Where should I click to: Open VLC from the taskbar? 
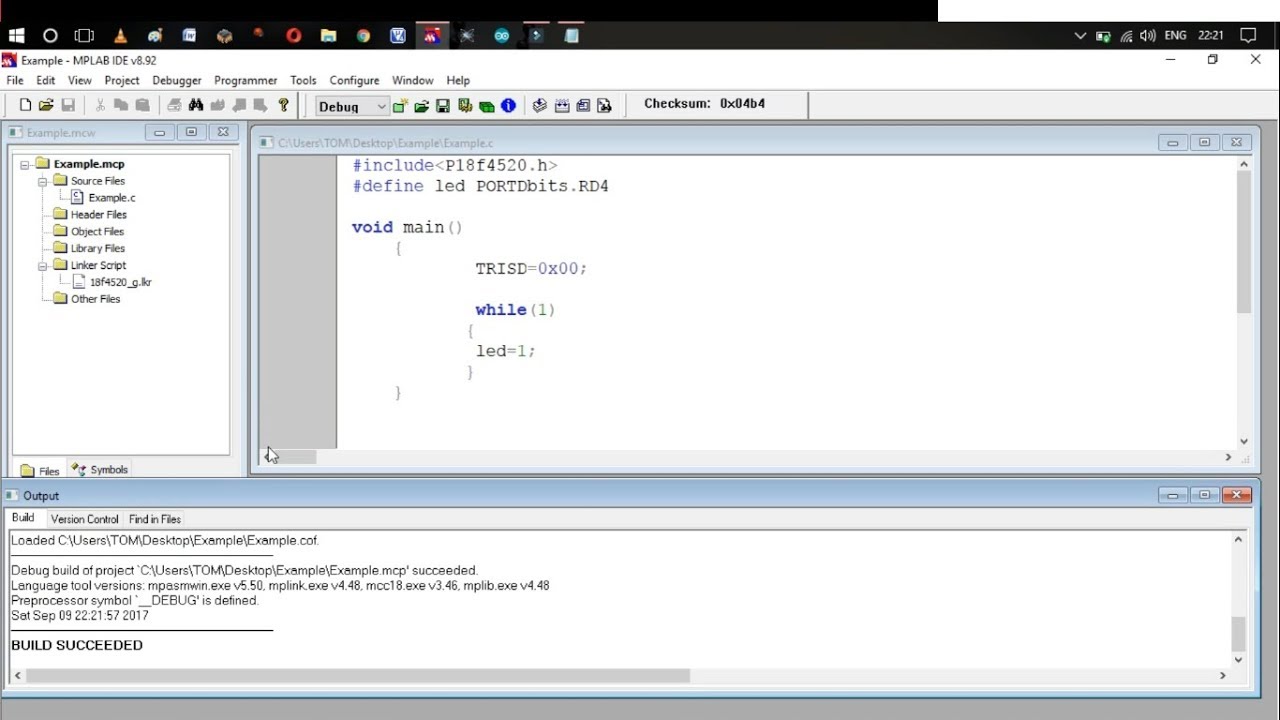120,35
